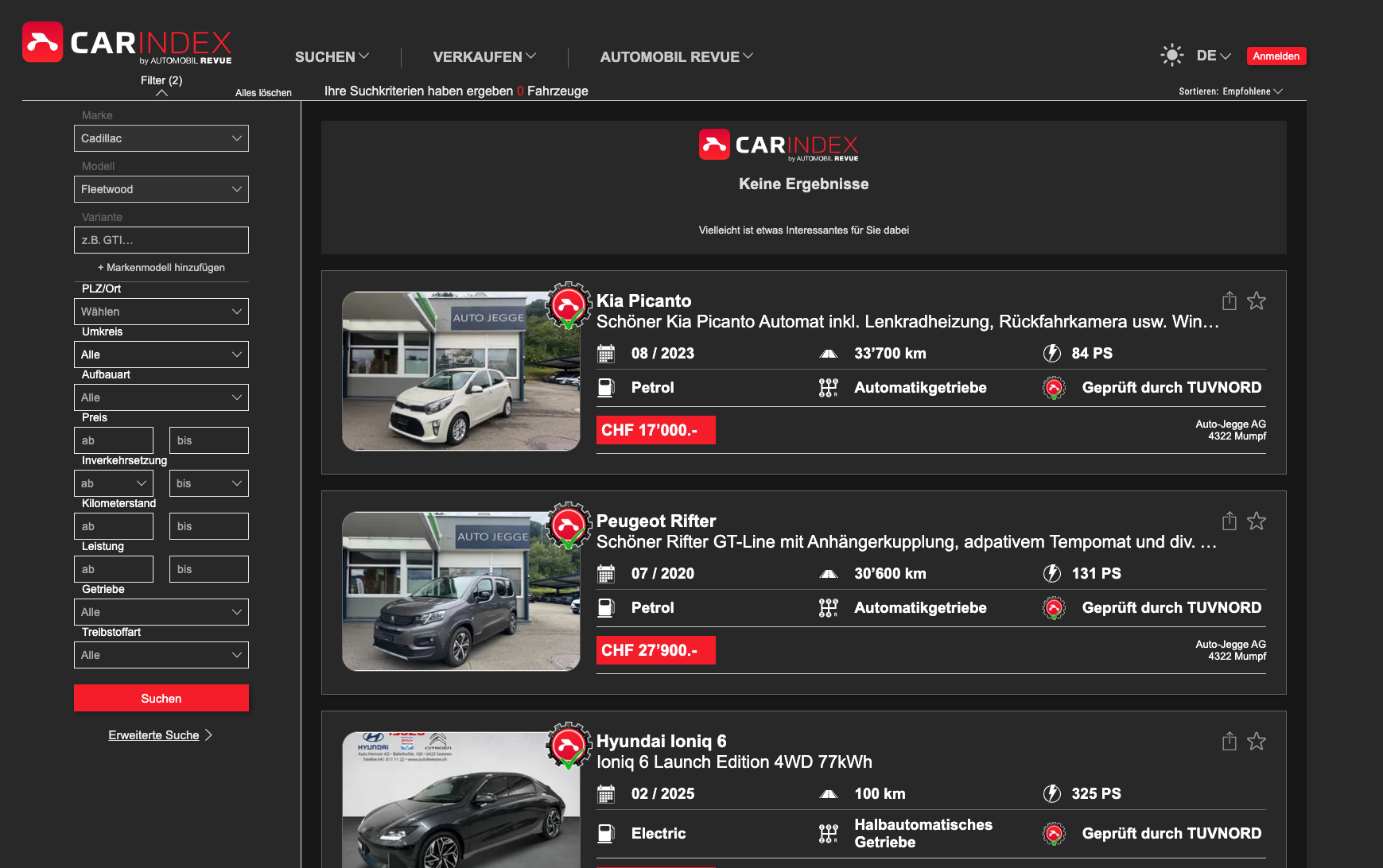Open the Inverkehrsetzung 'ab' dropdown

tap(114, 483)
